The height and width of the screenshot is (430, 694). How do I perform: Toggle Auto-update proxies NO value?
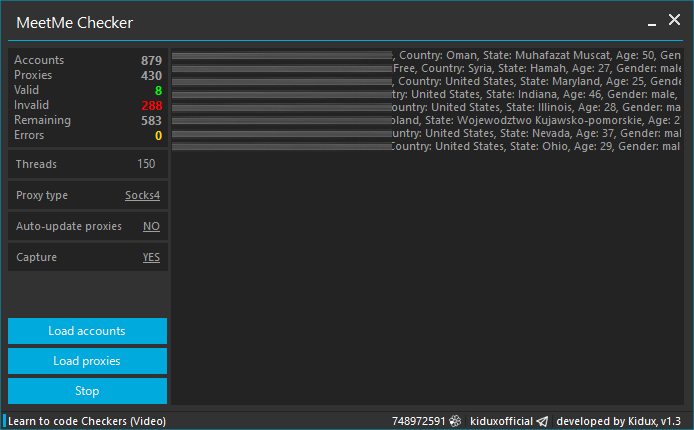151,226
